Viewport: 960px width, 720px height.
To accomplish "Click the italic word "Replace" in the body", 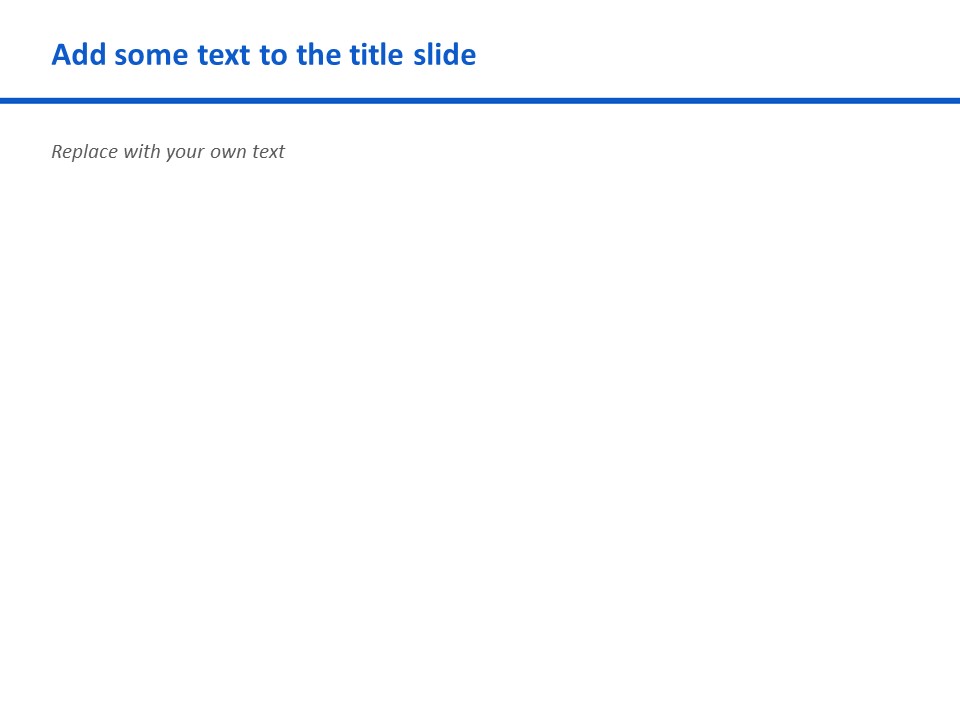I will tap(84, 152).
